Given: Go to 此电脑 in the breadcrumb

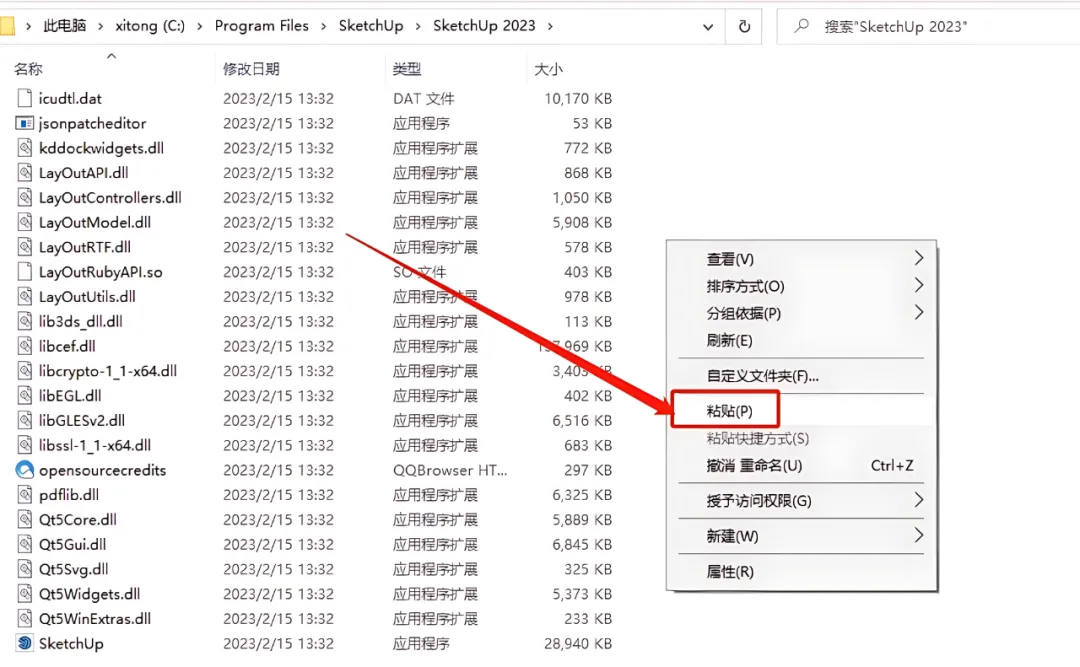Looking at the screenshot, I should pos(65,26).
